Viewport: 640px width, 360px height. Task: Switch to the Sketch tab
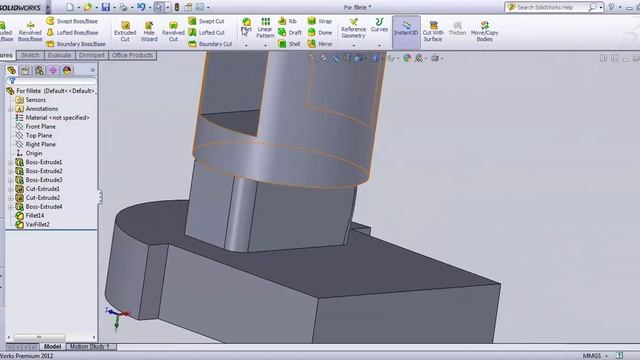point(30,55)
